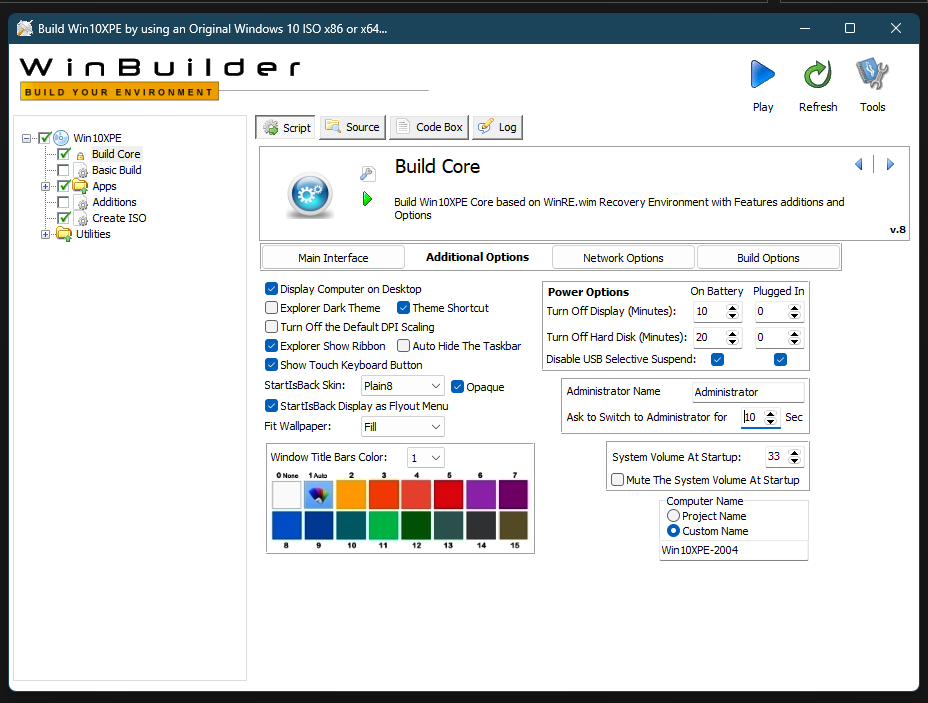This screenshot has width=928, height=703.
Task: Toggle Display Computer on Desktop checkbox
Action: pos(272,289)
